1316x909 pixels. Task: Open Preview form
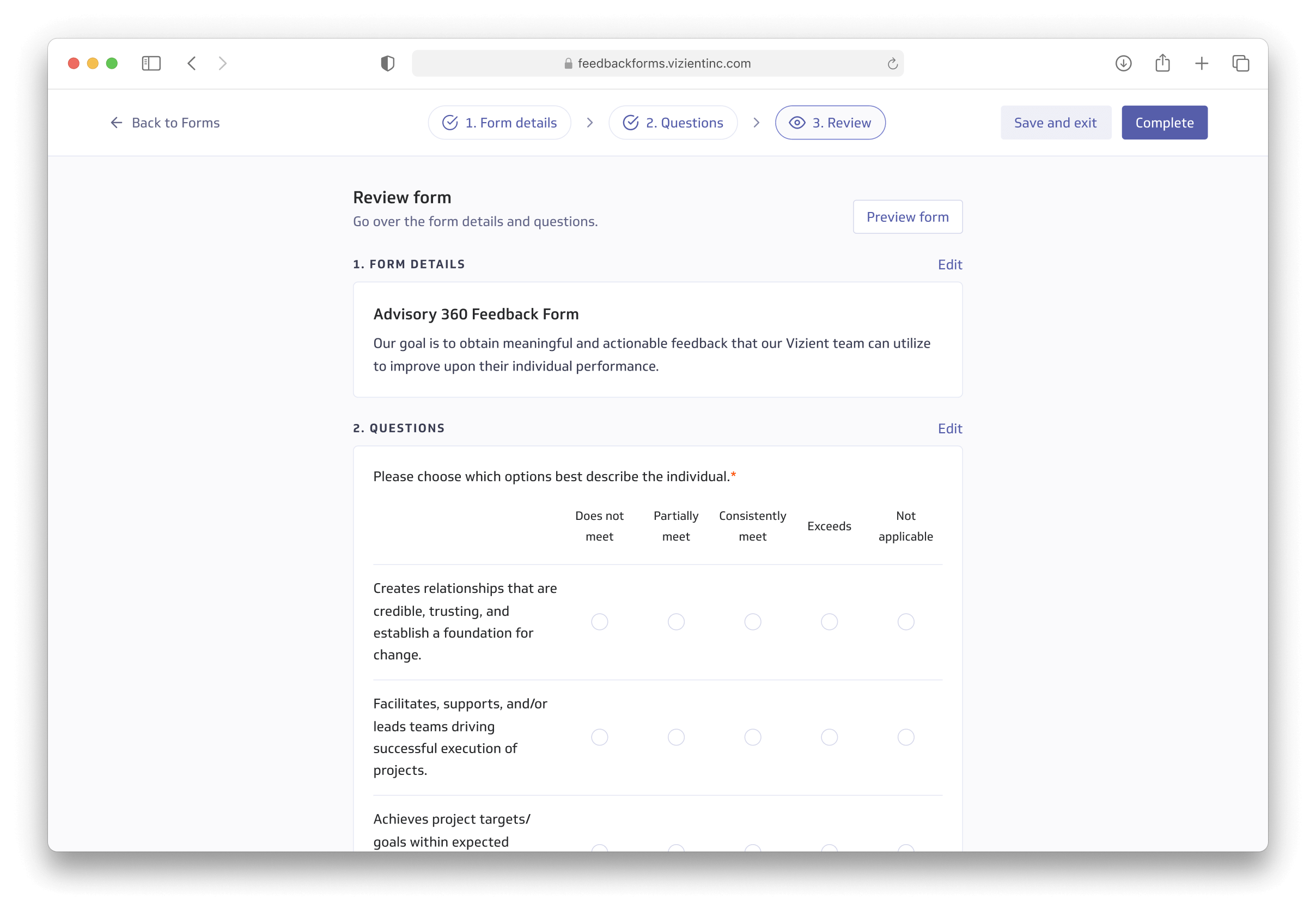coord(907,217)
